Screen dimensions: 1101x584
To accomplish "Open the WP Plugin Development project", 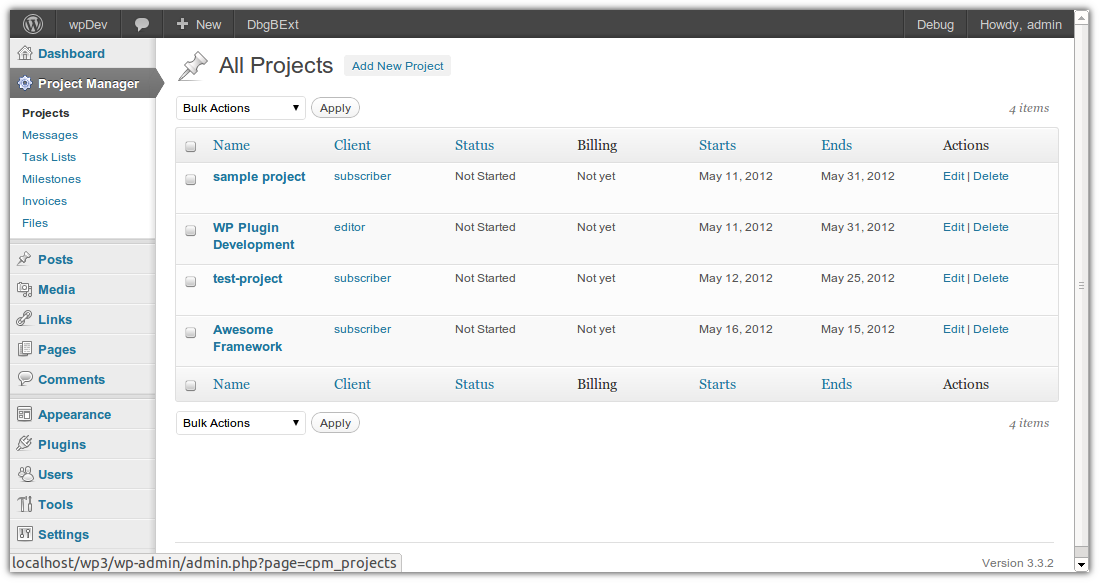I will point(253,236).
